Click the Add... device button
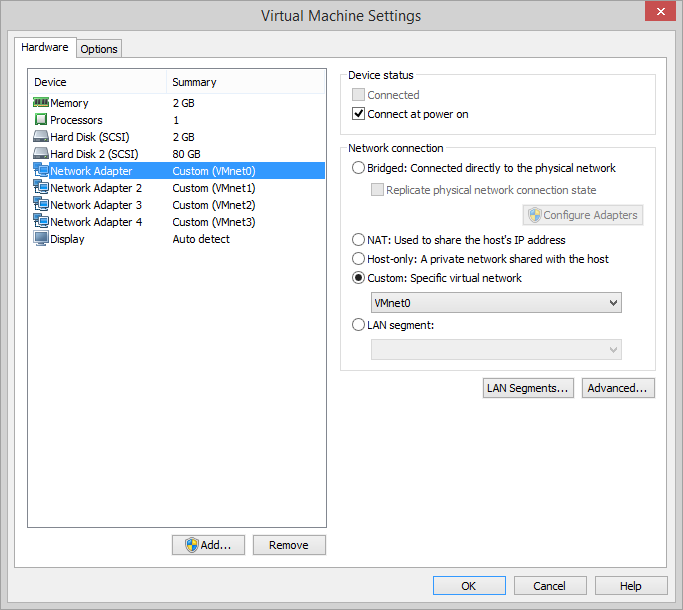Screen dimensions: 683x610 tap(208, 545)
